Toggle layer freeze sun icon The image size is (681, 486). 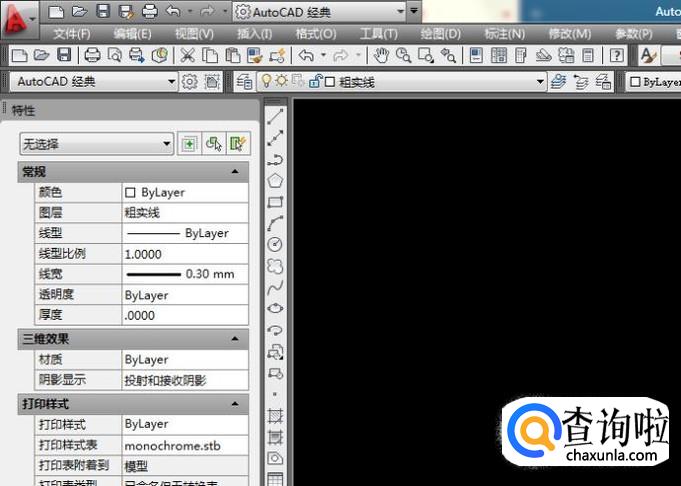(282, 81)
